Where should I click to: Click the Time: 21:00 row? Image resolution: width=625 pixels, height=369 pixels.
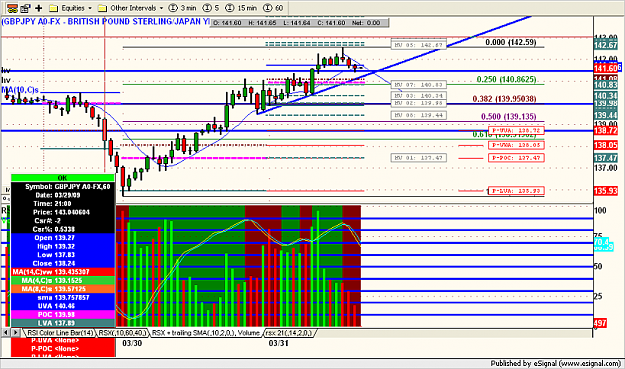pyautogui.click(x=63, y=204)
